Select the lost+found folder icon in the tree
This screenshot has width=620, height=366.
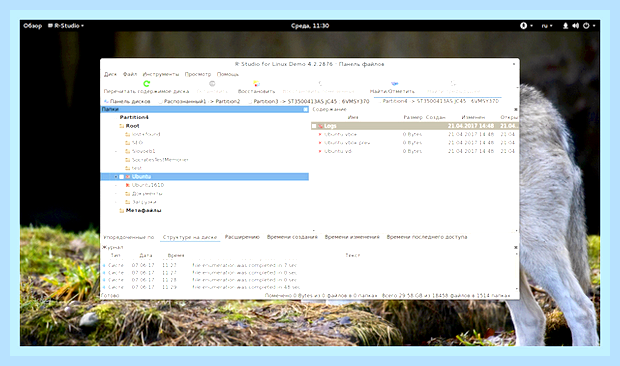128,134
